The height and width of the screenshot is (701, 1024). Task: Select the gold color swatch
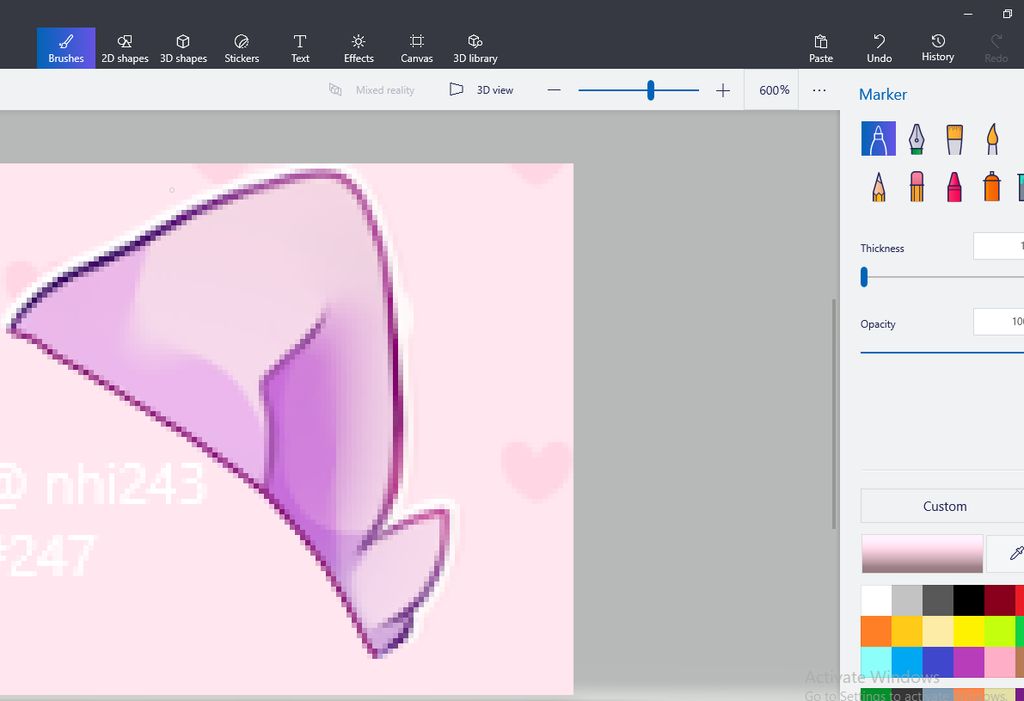coord(907,631)
